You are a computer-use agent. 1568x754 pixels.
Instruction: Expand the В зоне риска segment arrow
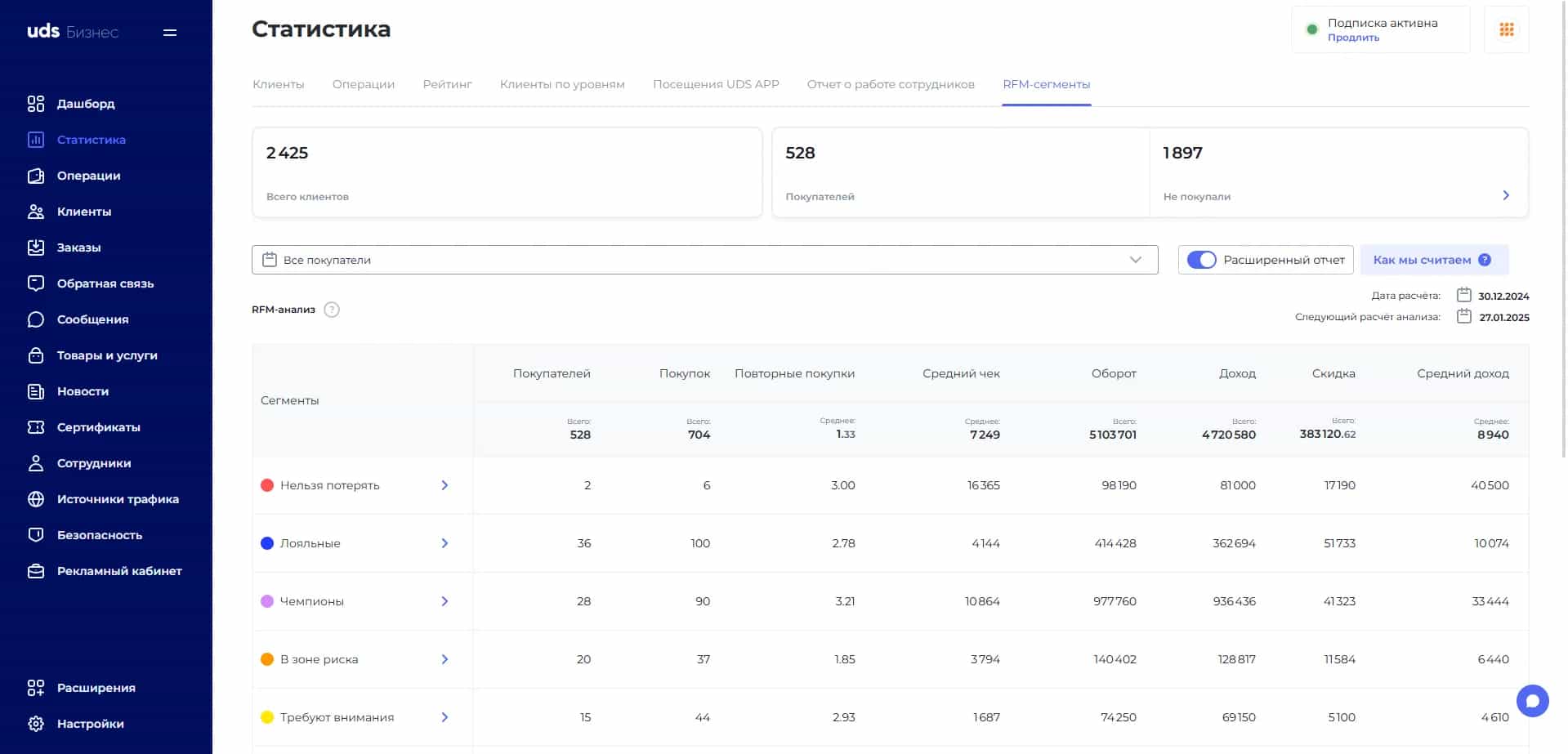coord(444,659)
